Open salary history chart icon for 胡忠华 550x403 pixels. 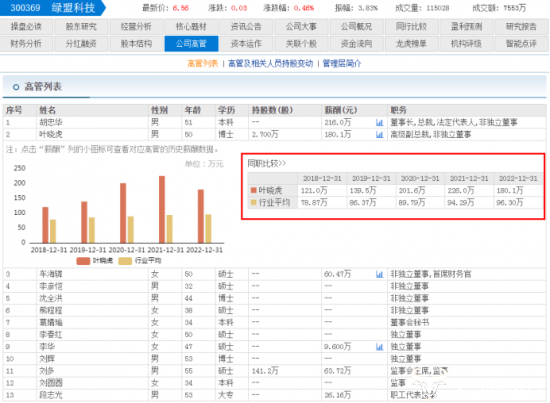(379, 122)
